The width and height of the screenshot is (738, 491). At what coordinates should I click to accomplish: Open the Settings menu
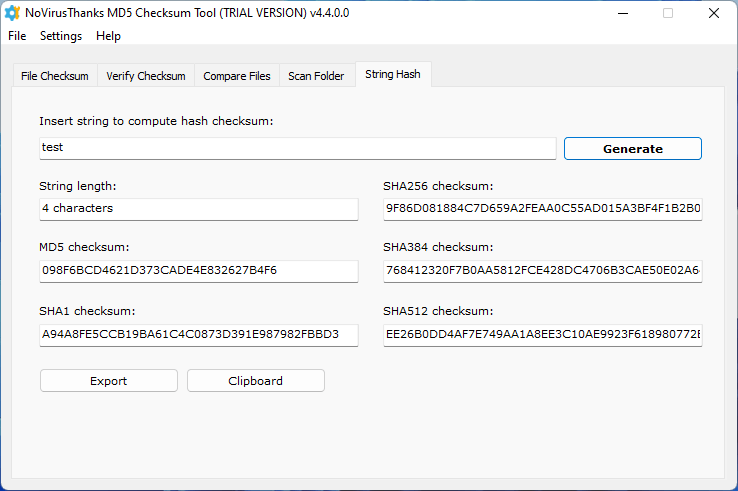coord(61,36)
